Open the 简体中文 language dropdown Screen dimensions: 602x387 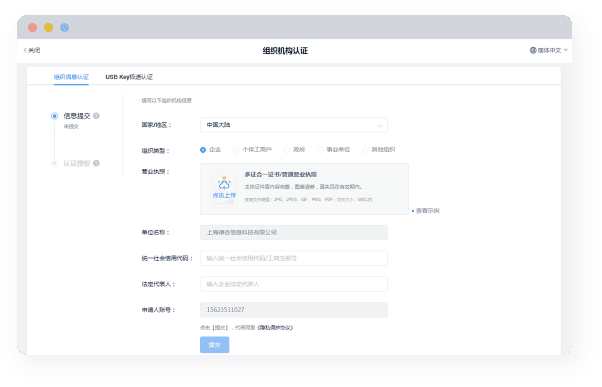click(549, 50)
